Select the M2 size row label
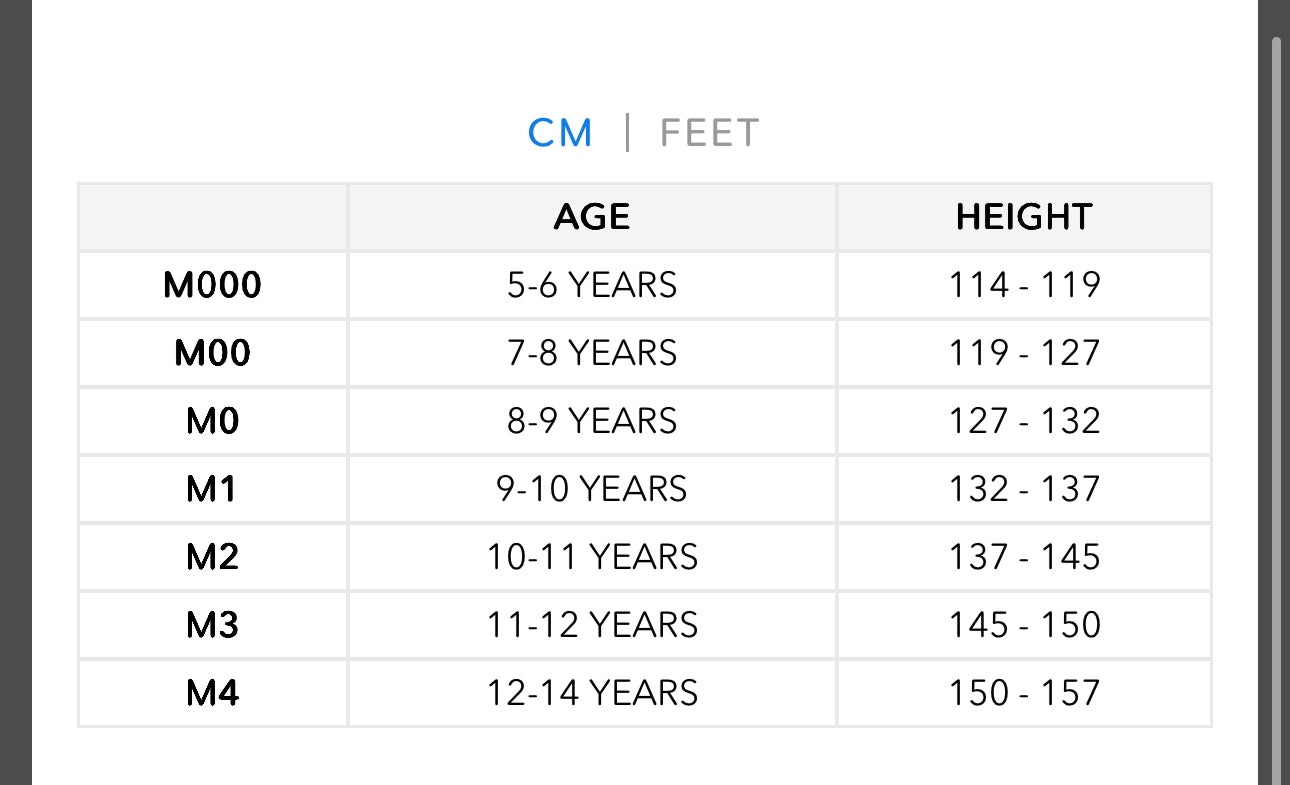The height and width of the screenshot is (785, 1290). click(213, 557)
